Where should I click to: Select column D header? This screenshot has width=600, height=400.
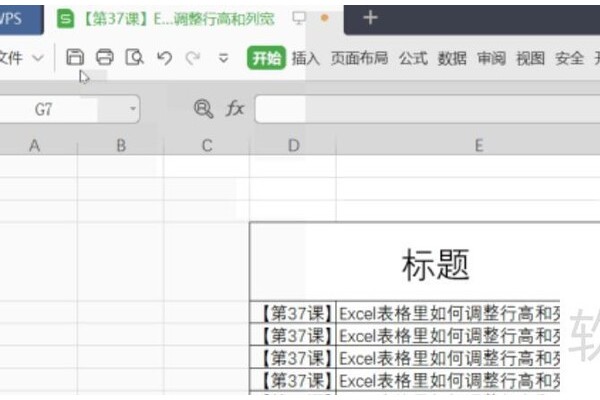293,145
